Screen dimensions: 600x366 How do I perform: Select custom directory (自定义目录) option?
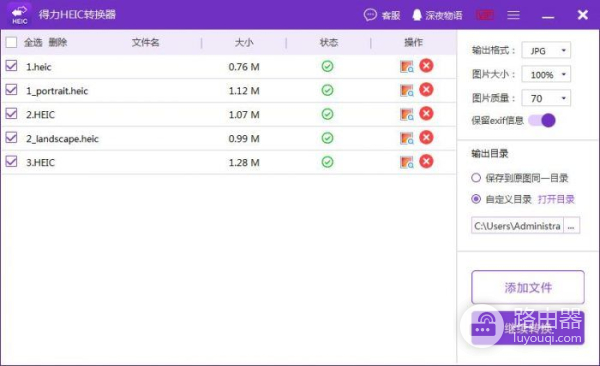point(476,199)
